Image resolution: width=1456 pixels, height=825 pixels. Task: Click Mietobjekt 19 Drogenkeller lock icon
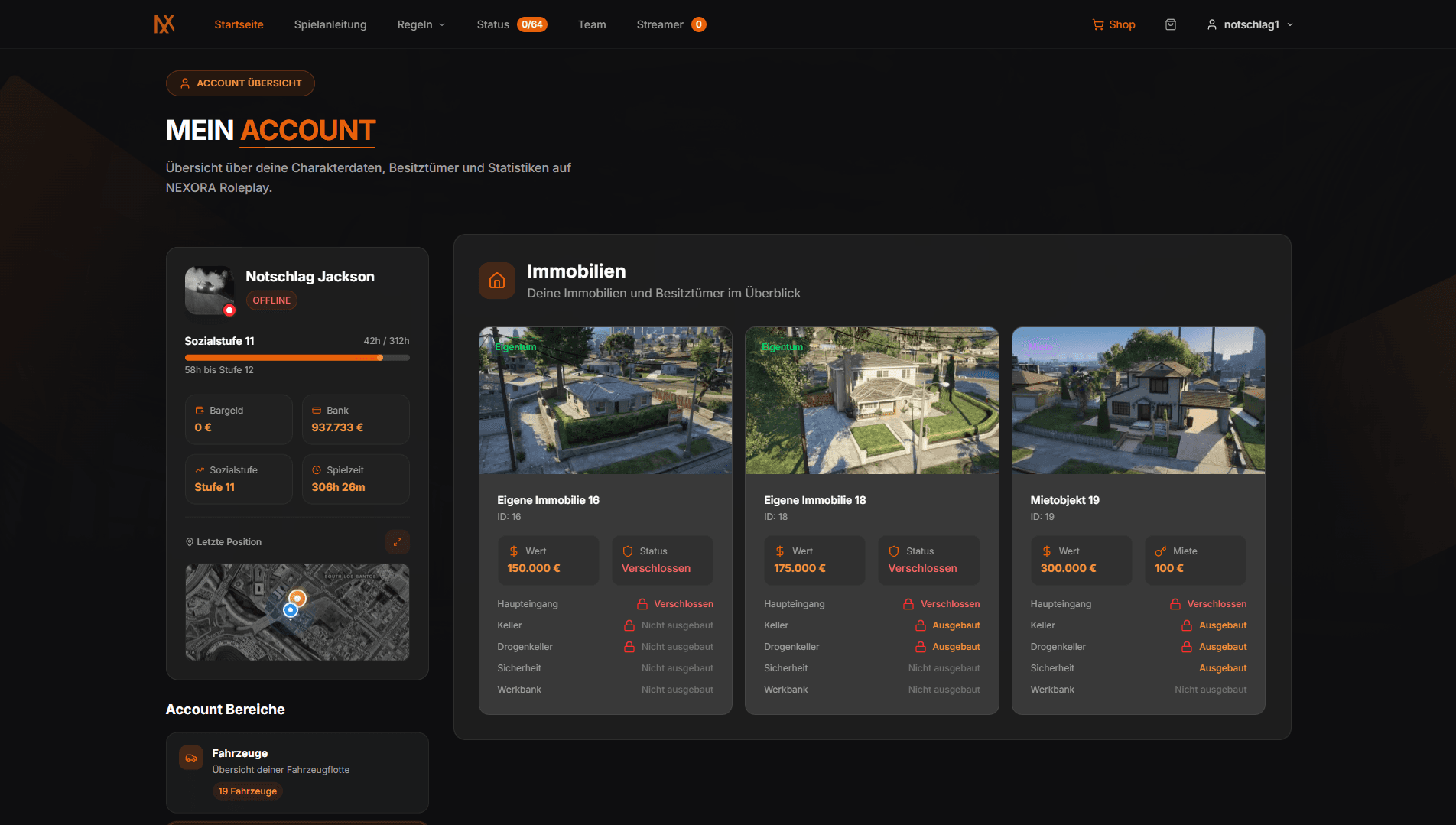point(1187,647)
